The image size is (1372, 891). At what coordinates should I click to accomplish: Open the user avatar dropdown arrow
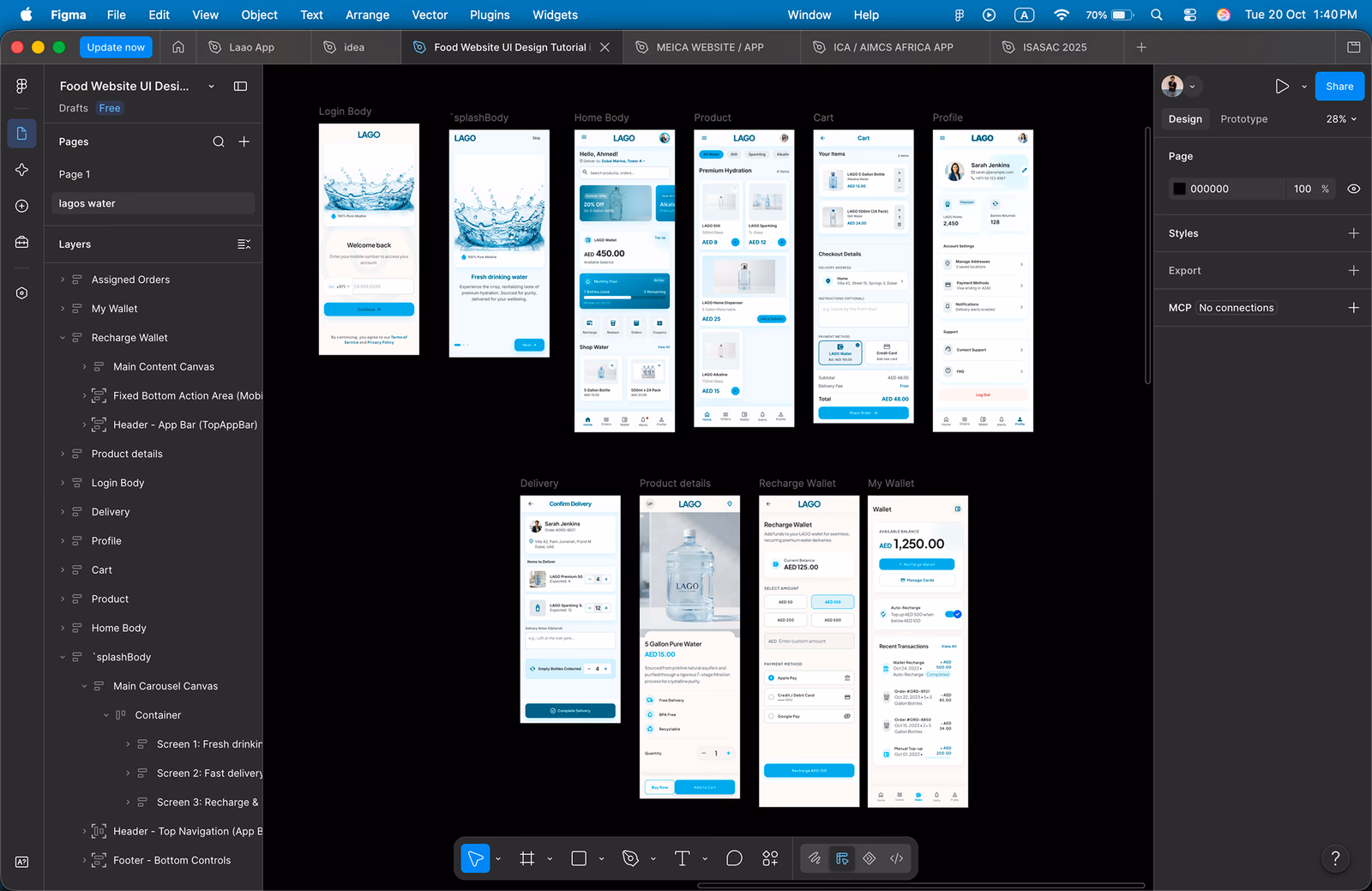1192,87
